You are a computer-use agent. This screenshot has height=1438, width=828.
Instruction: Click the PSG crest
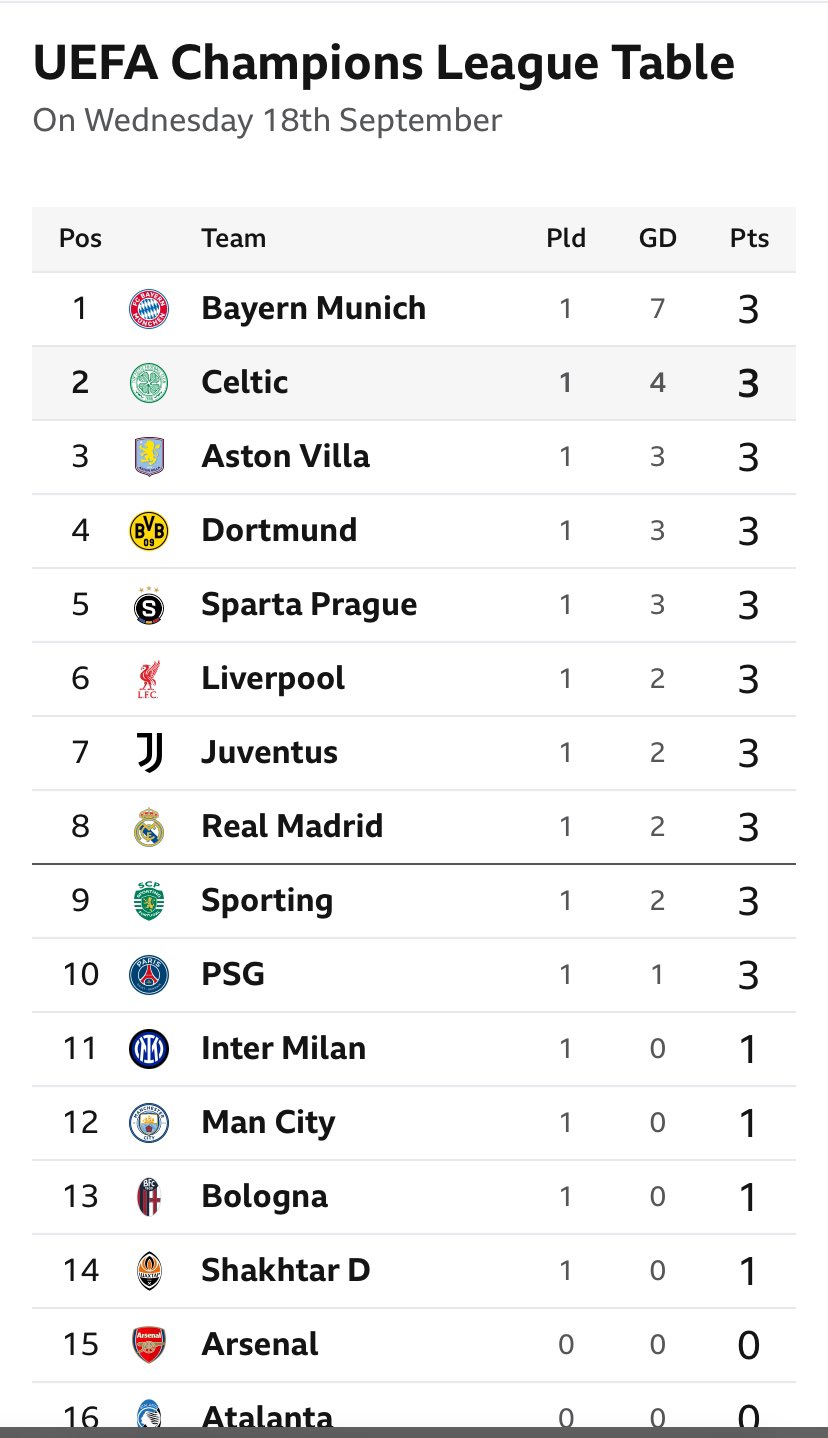tap(149, 975)
